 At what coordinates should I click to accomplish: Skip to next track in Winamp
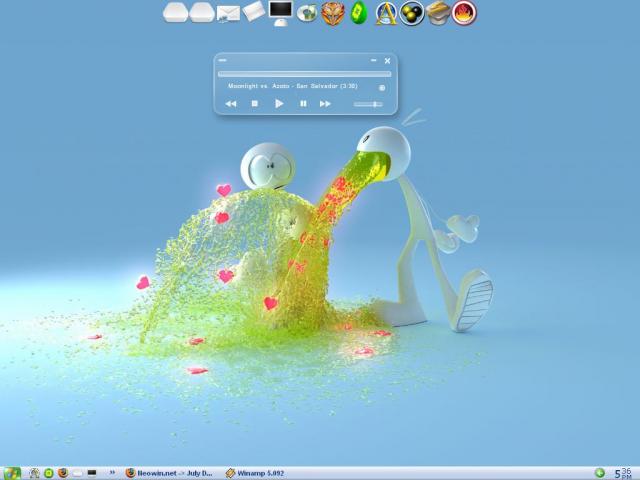[325, 104]
